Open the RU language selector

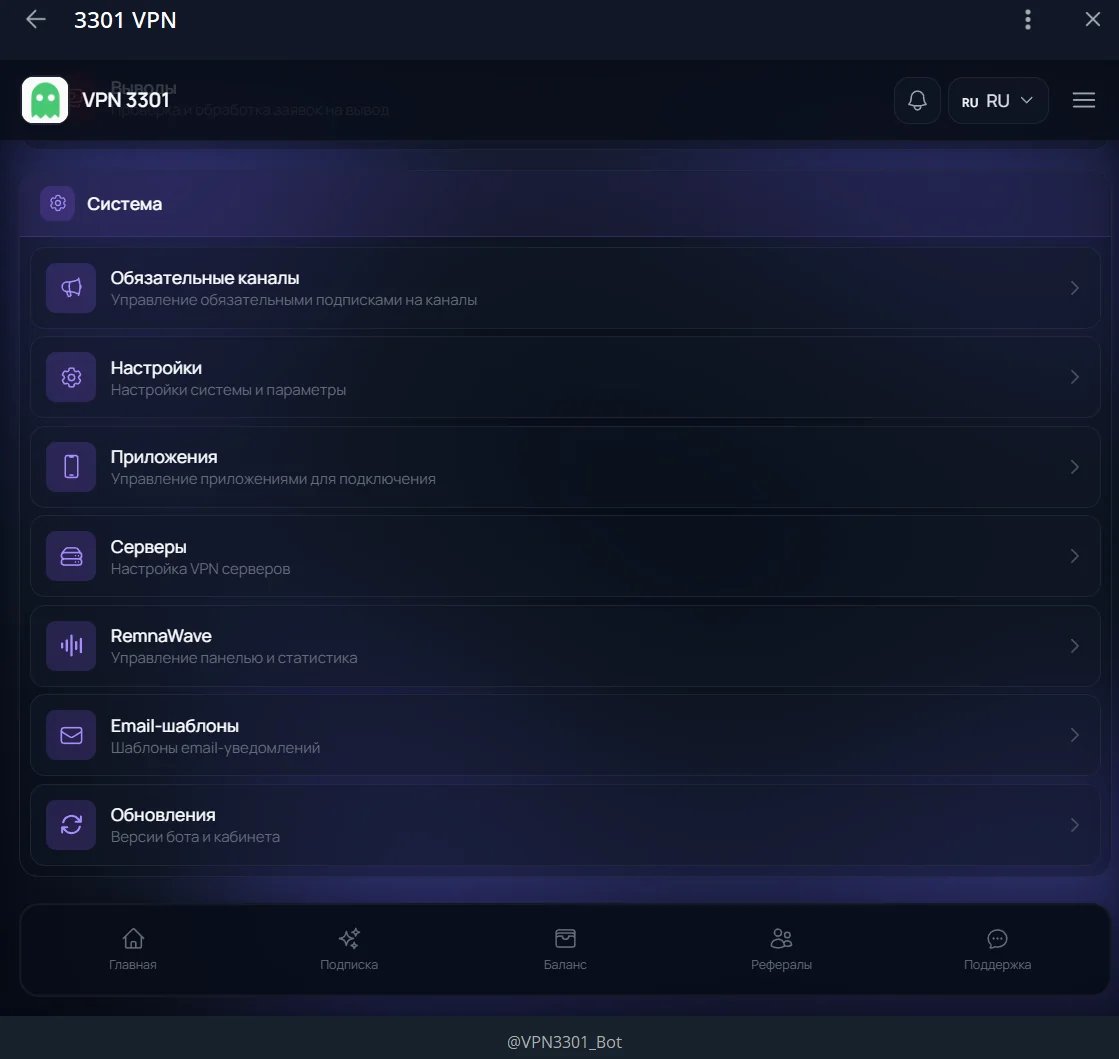(x=997, y=100)
